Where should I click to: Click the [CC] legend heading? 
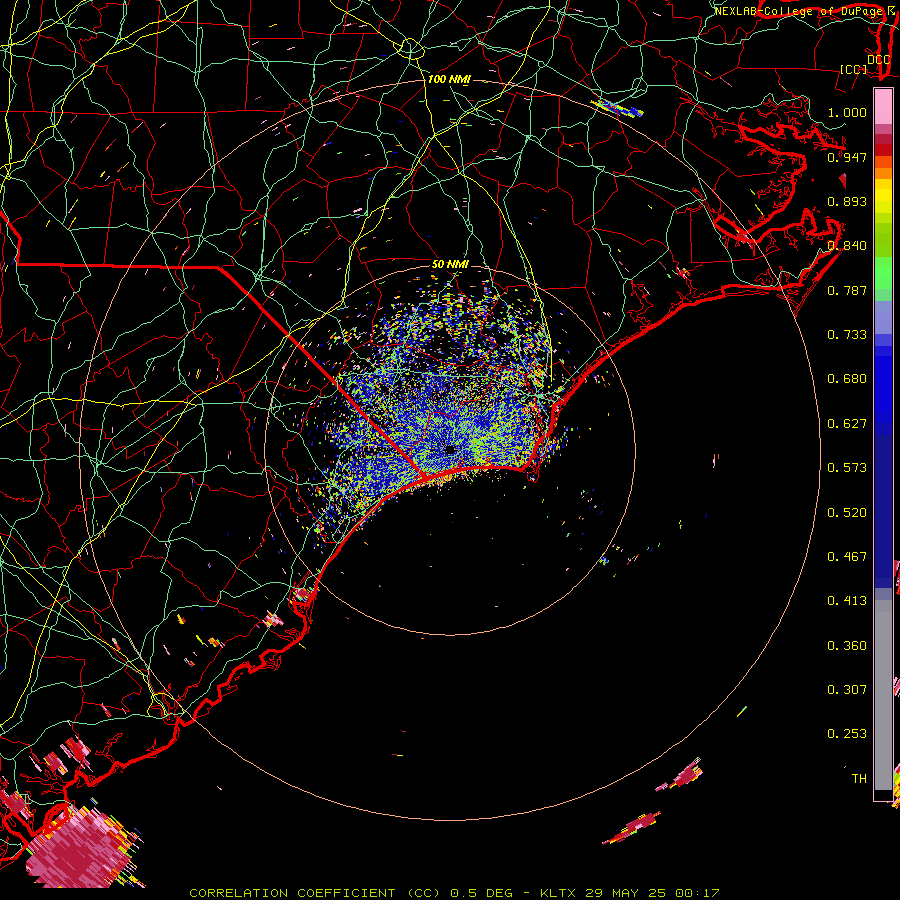853,69
